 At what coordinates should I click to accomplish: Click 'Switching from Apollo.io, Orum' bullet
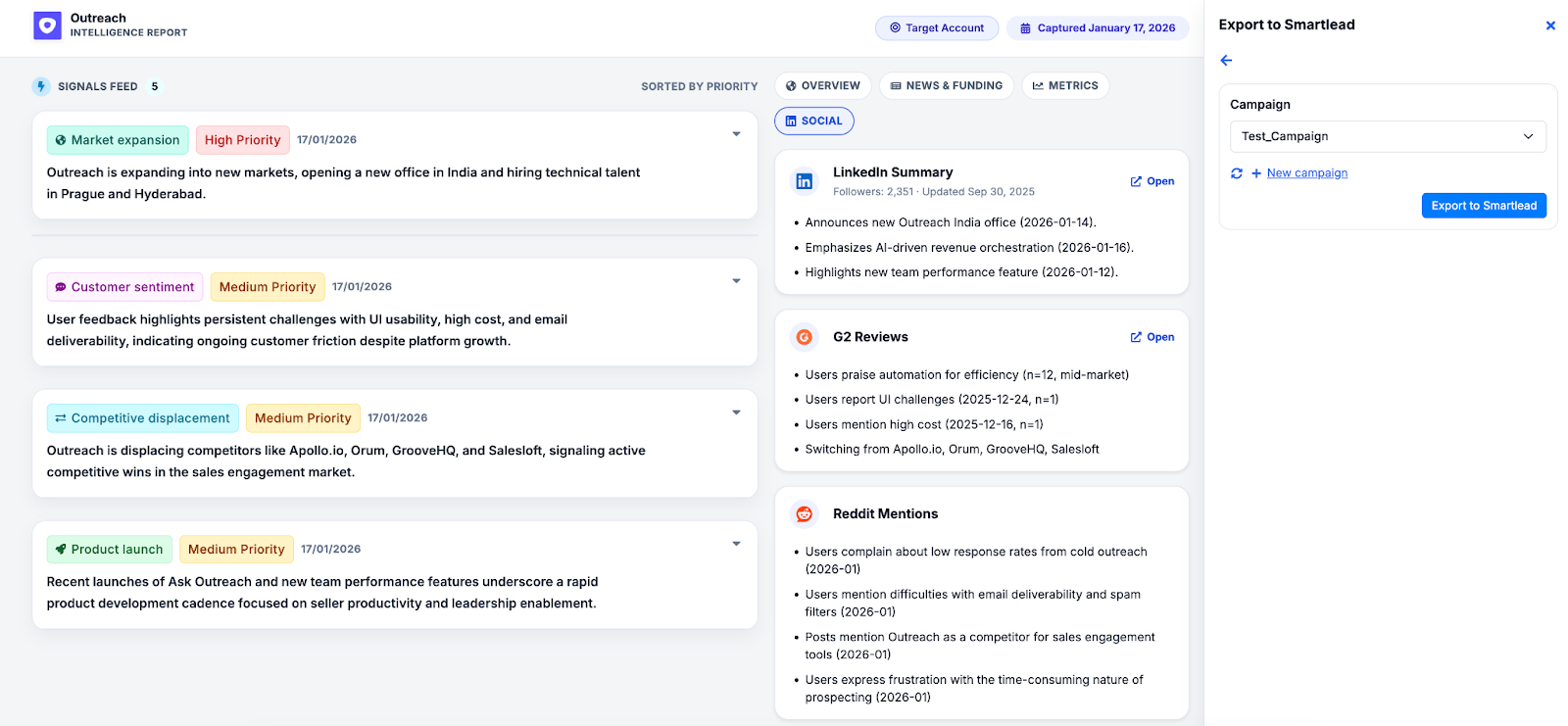click(x=953, y=450)
